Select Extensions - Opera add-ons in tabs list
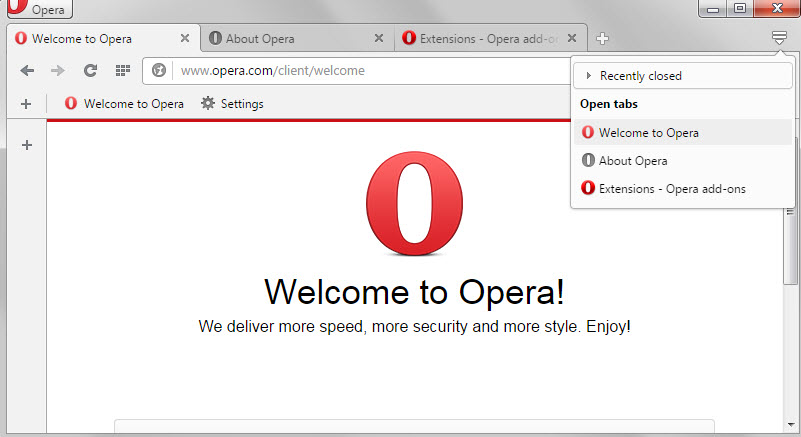Screen dimensions: 801x437 click(683, 189)
